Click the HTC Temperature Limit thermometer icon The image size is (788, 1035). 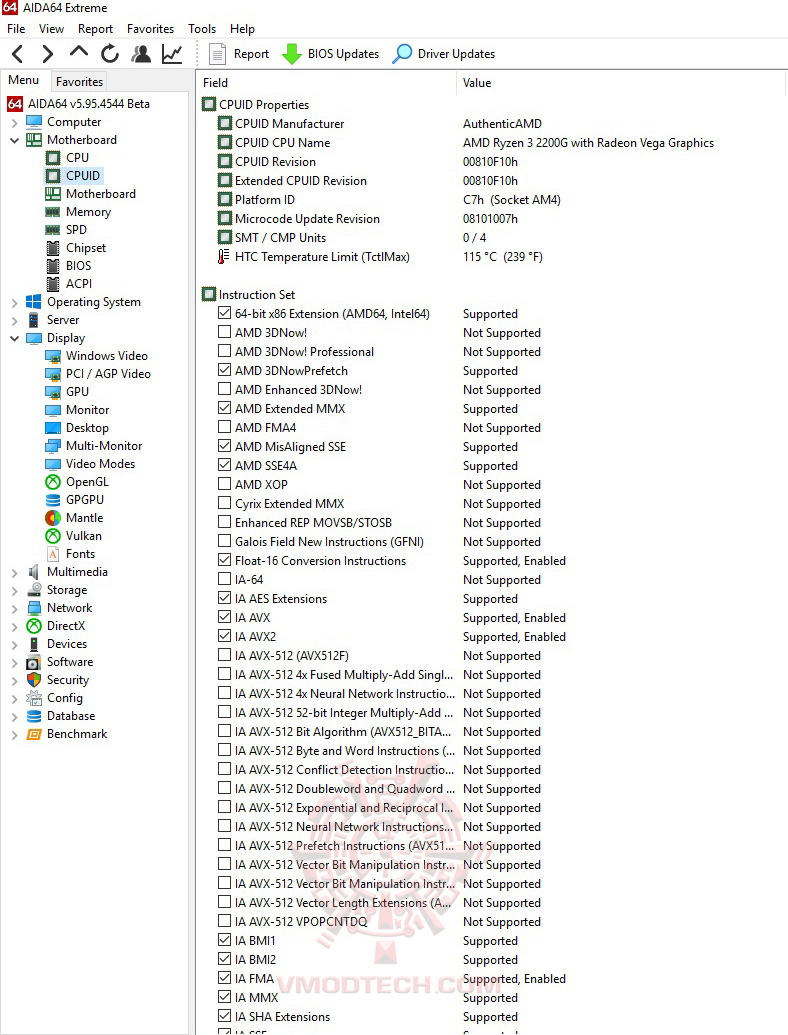tap(224, 257)
